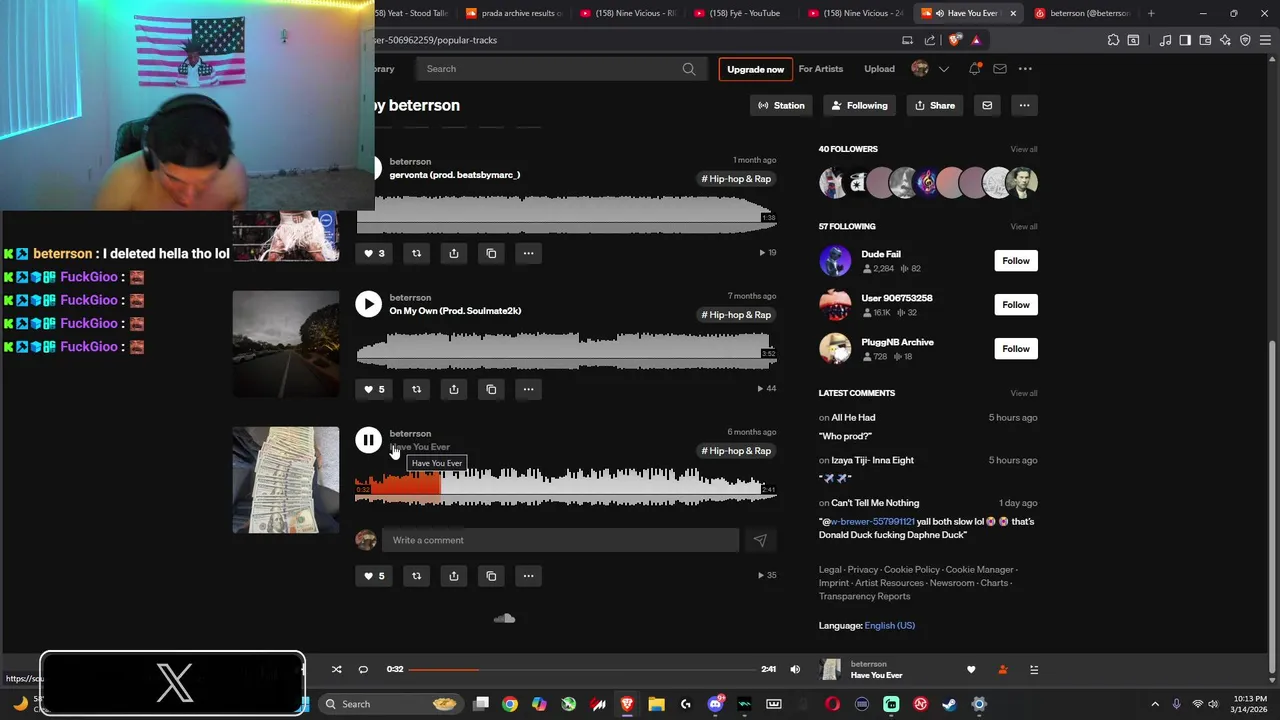Toggle shuffle in player bar
The height and width of the screenshot is (720, 1280).
[336, 669]
